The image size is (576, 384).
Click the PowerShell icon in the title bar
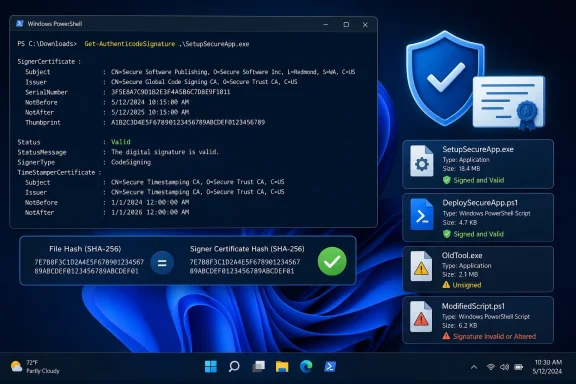coord(20,24)
